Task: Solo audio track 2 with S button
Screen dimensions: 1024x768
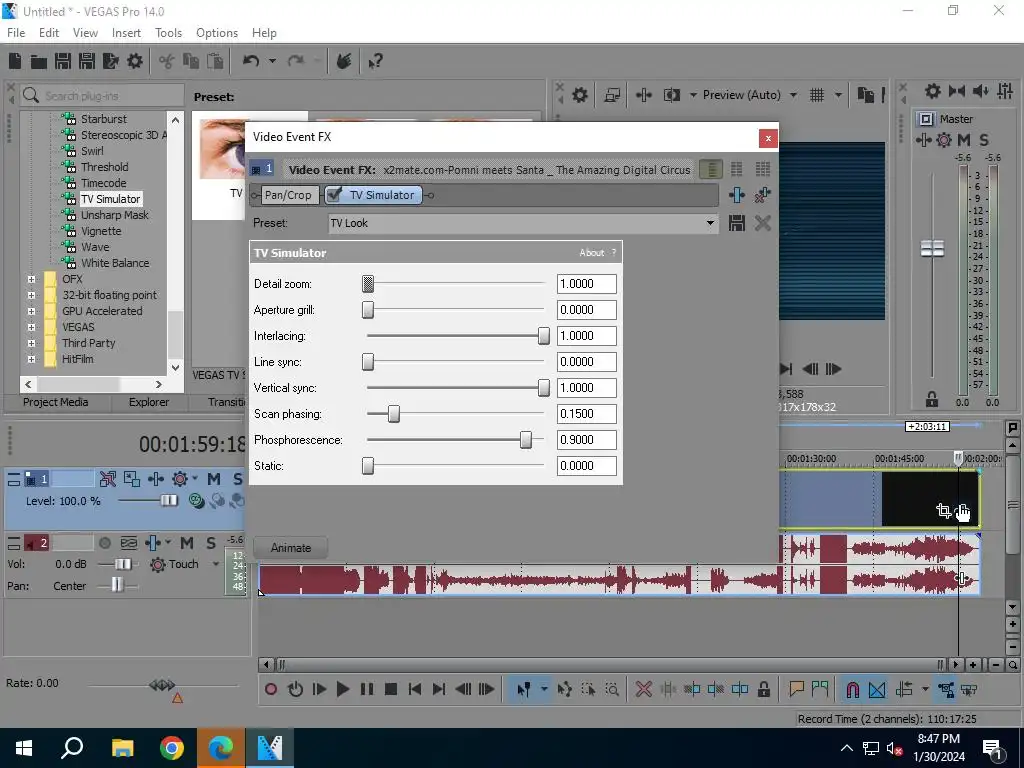Action: (x=210, y=543)
